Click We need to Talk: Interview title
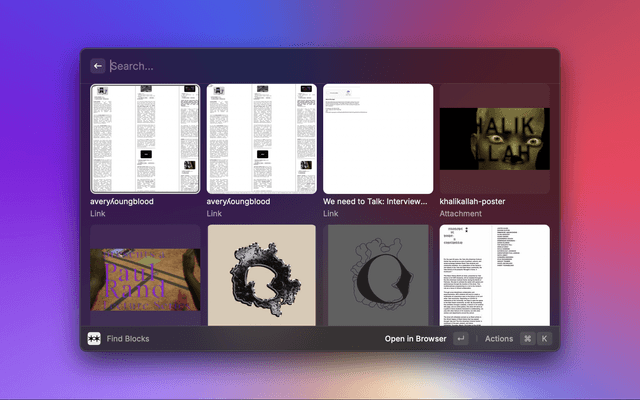The width and height of the screenshot is (640, 400). (378, 201)
